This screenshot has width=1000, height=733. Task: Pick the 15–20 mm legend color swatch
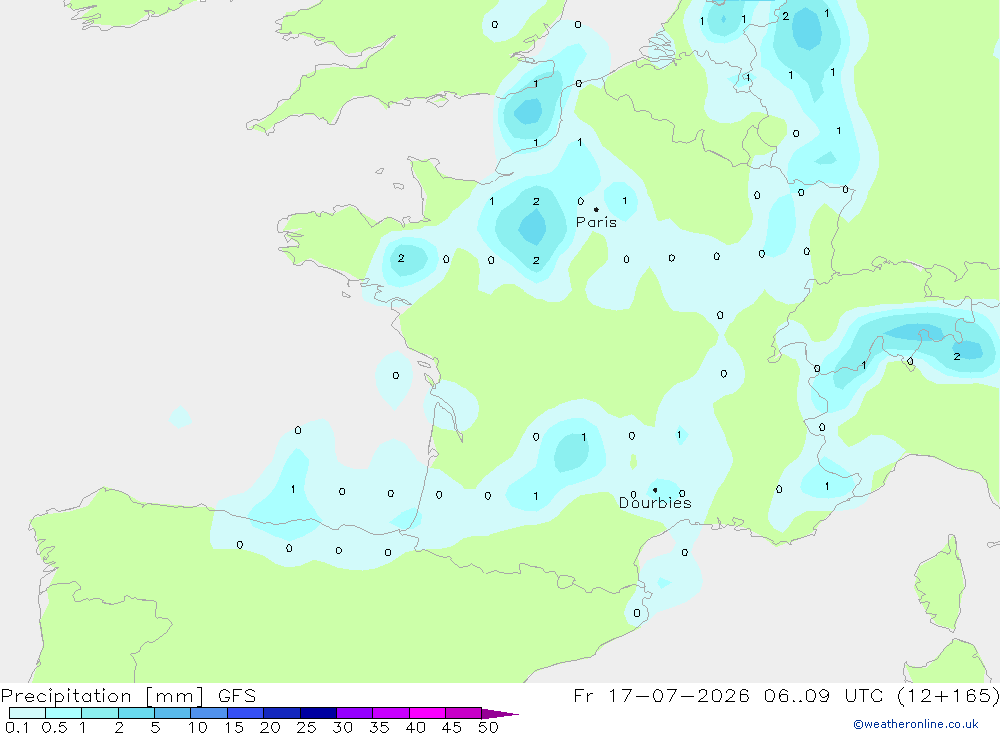(x=246, y=713)
